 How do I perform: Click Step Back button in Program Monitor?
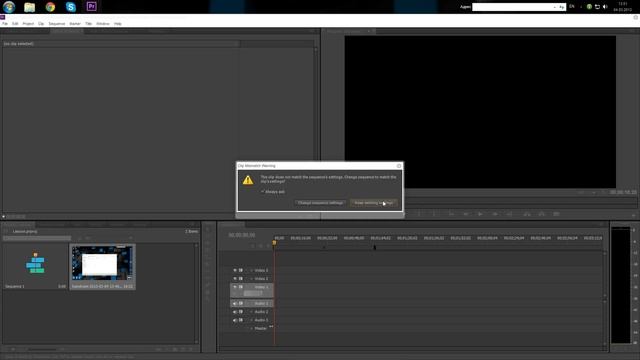466,214
